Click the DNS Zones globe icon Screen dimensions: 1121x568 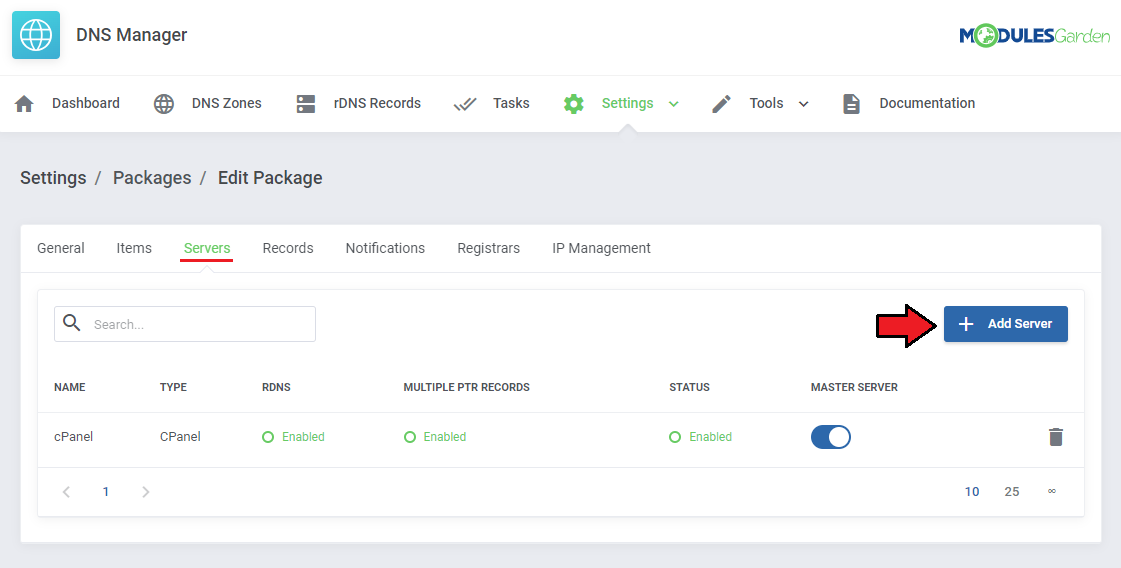click(x=164, y=104)
